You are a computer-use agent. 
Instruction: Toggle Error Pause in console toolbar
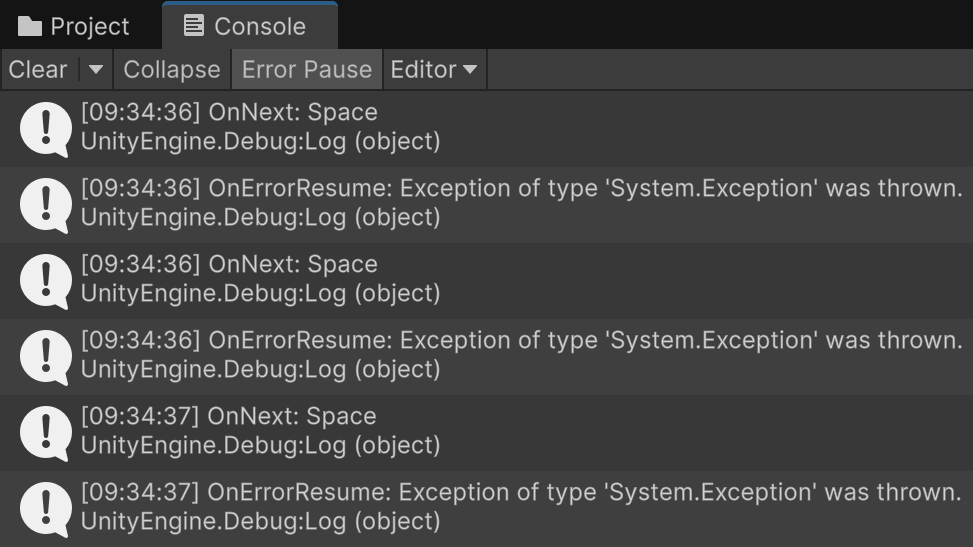307,70
